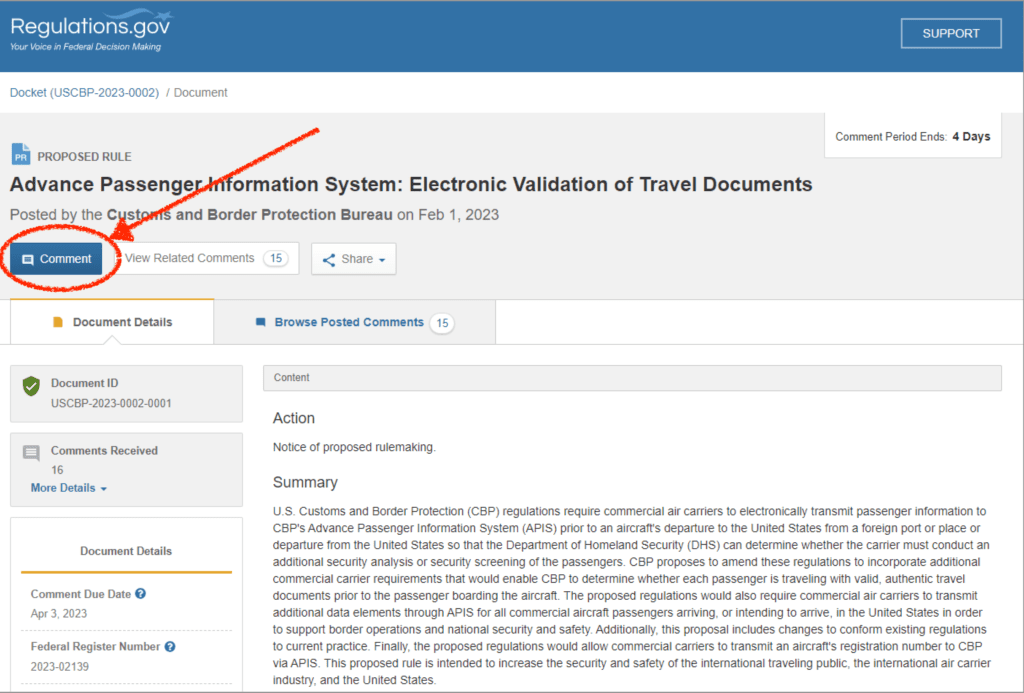Image resolution: width=1024 pixels, height=693 pixels.
Task: Click the Federal Register Number help icon
Action: coord(170,647)
